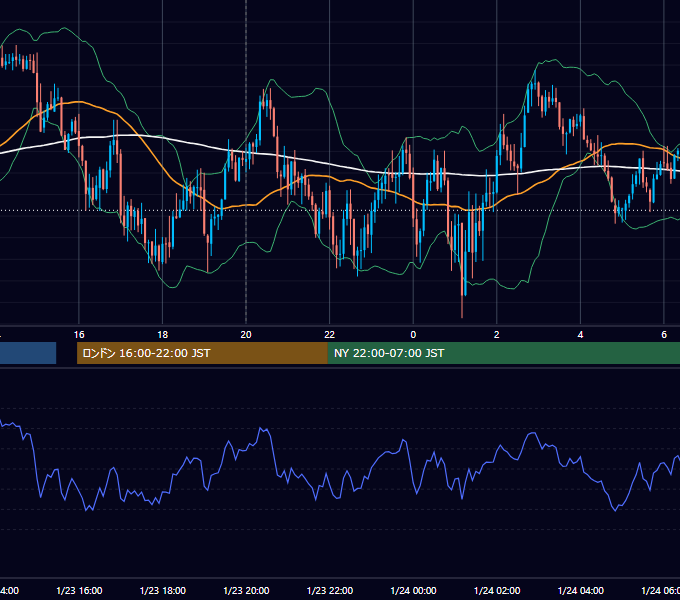The image size is (680, 600).
Task: Click the London 16:00-22:00 JST session bar
Action: [x=202, y=353]
